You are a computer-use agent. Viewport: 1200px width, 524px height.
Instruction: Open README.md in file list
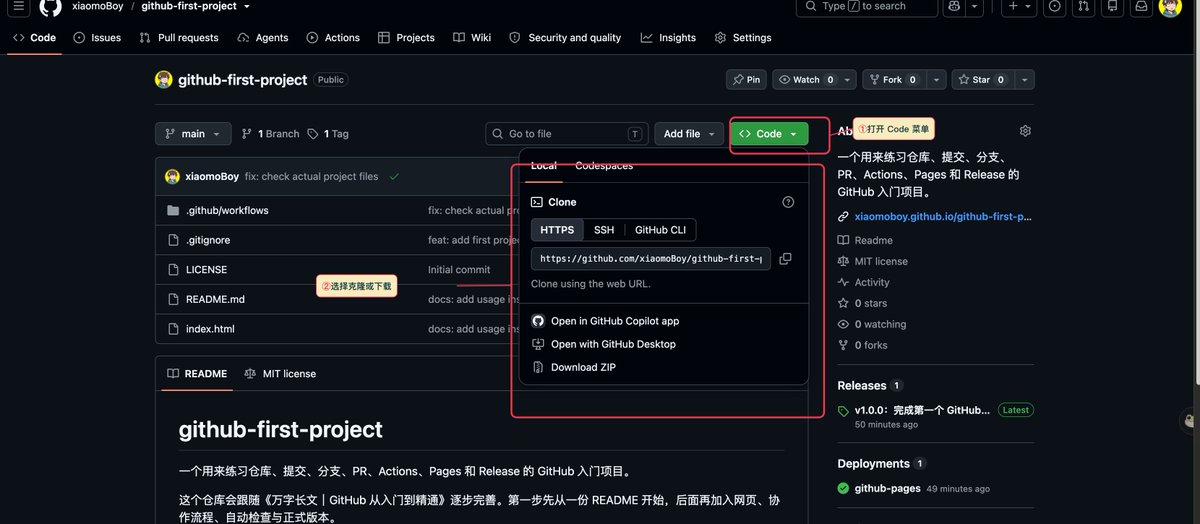(215, 299)
